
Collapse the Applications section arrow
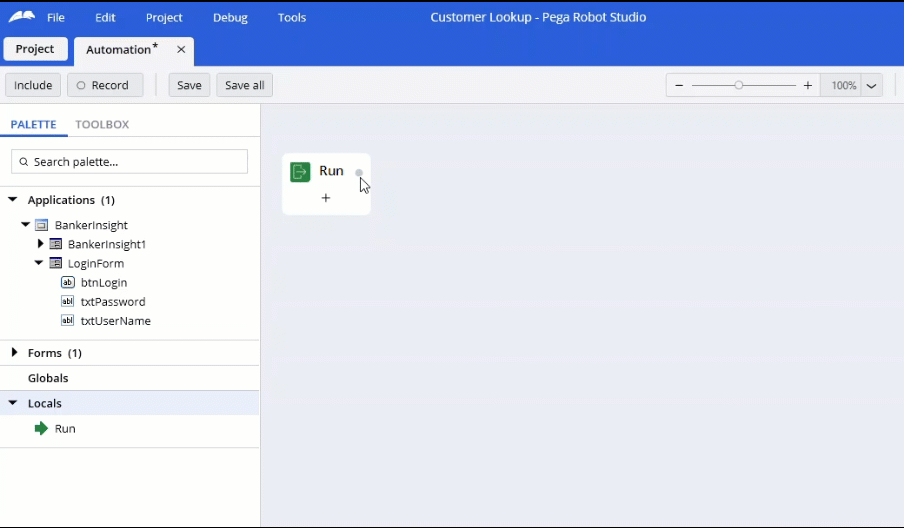[13, 199]
